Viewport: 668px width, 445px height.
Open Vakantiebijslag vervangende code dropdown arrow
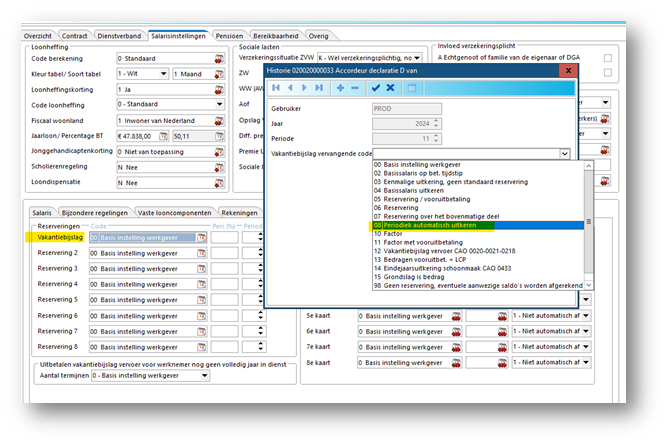[x=564, y=154]
